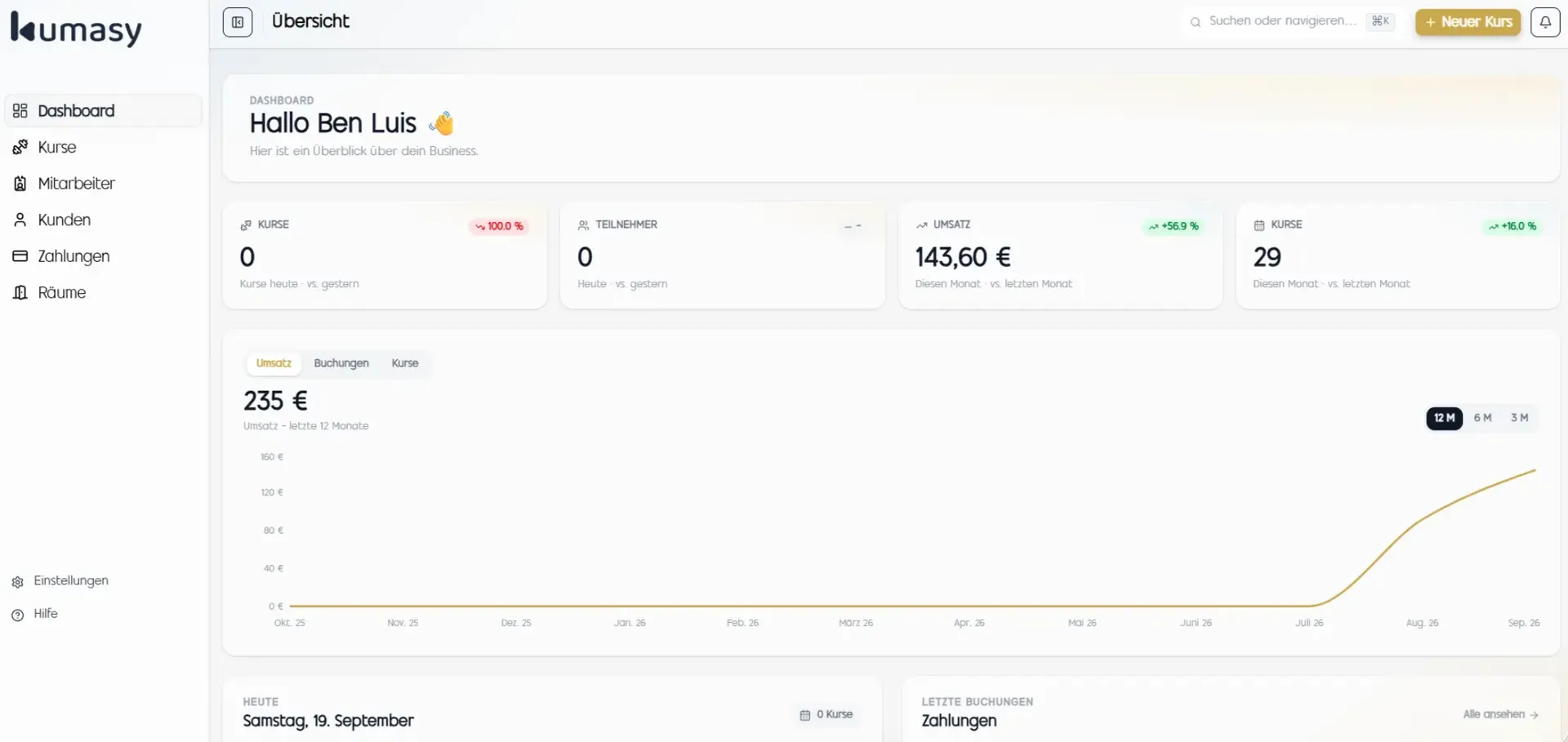The width and height of the screenshot is (1568, 742).
Task: Click the Mitarbeiter badge icon
Action: 20,184
